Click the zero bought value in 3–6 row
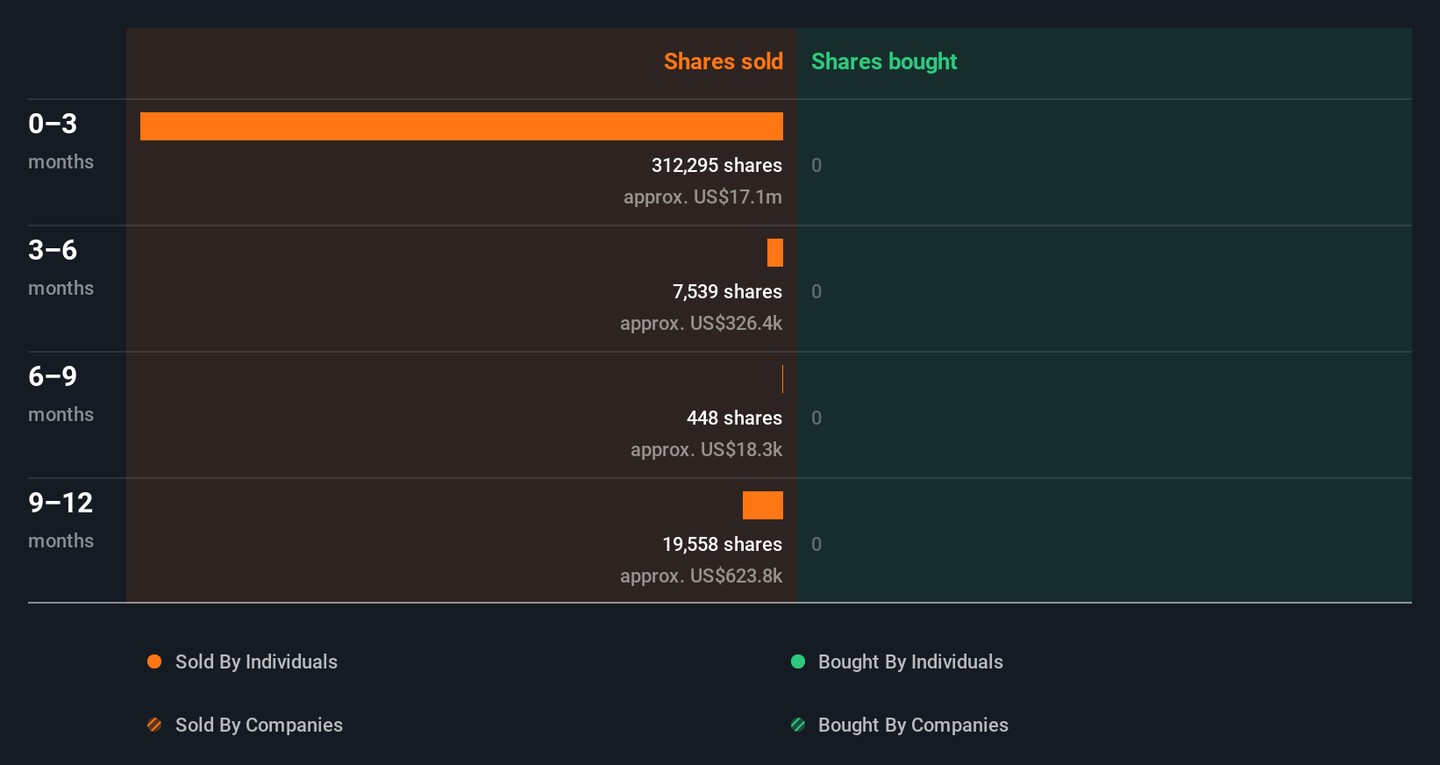1440x765 pixels. [817, 292]
